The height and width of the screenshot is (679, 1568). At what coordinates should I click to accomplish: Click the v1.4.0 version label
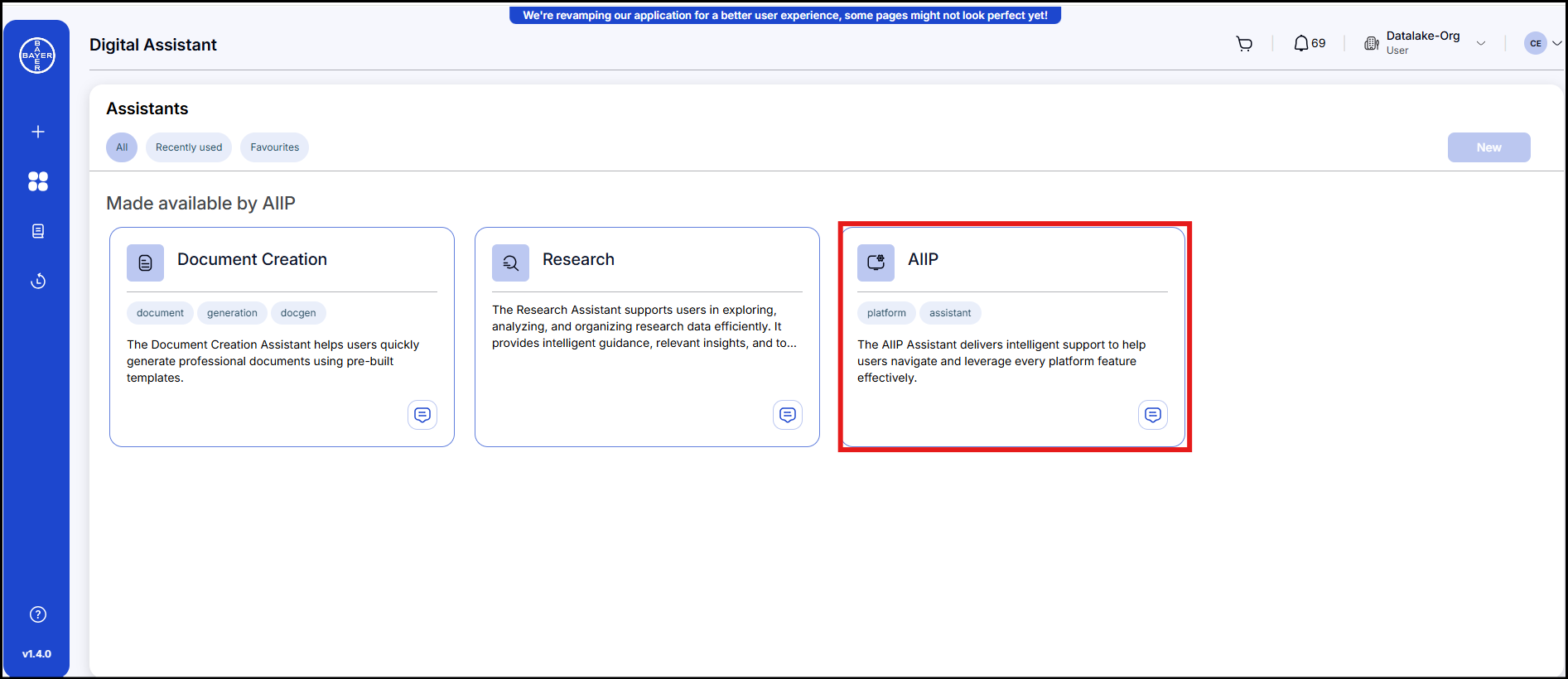point(36,654)
